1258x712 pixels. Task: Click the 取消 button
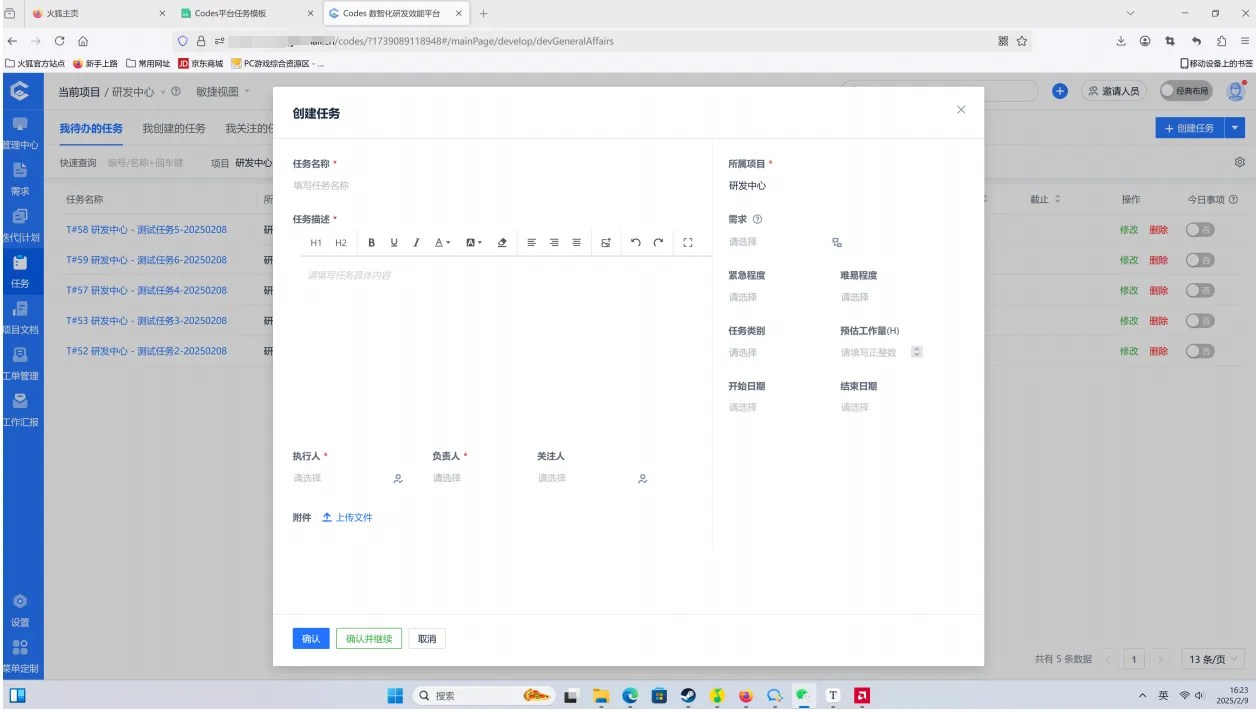point(427,639)
